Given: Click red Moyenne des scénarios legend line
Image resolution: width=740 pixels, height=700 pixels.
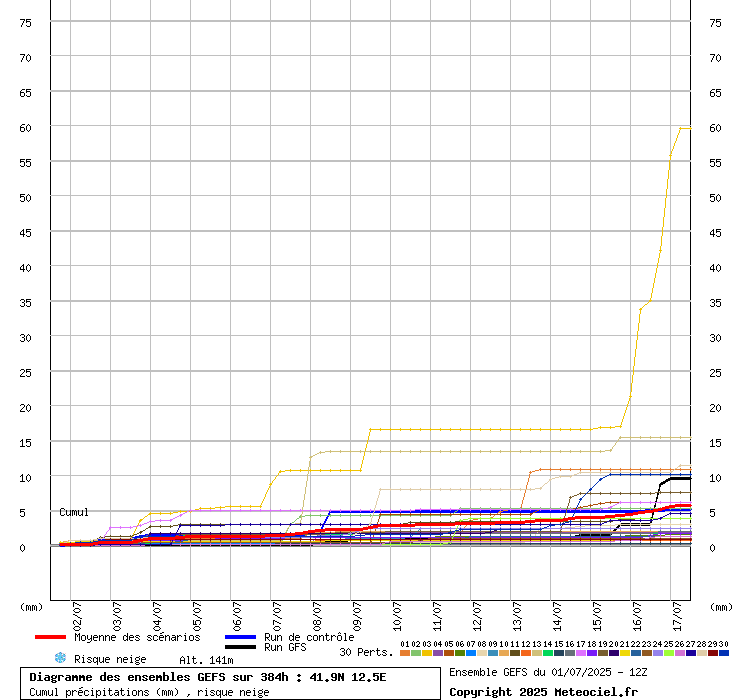Looking at the screenshot, I should [50, 637].
